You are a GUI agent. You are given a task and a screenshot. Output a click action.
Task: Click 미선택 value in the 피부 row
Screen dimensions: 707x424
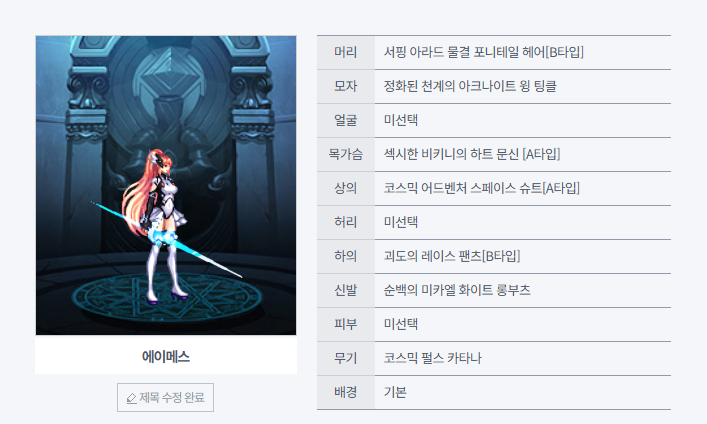tap(401, 324)
